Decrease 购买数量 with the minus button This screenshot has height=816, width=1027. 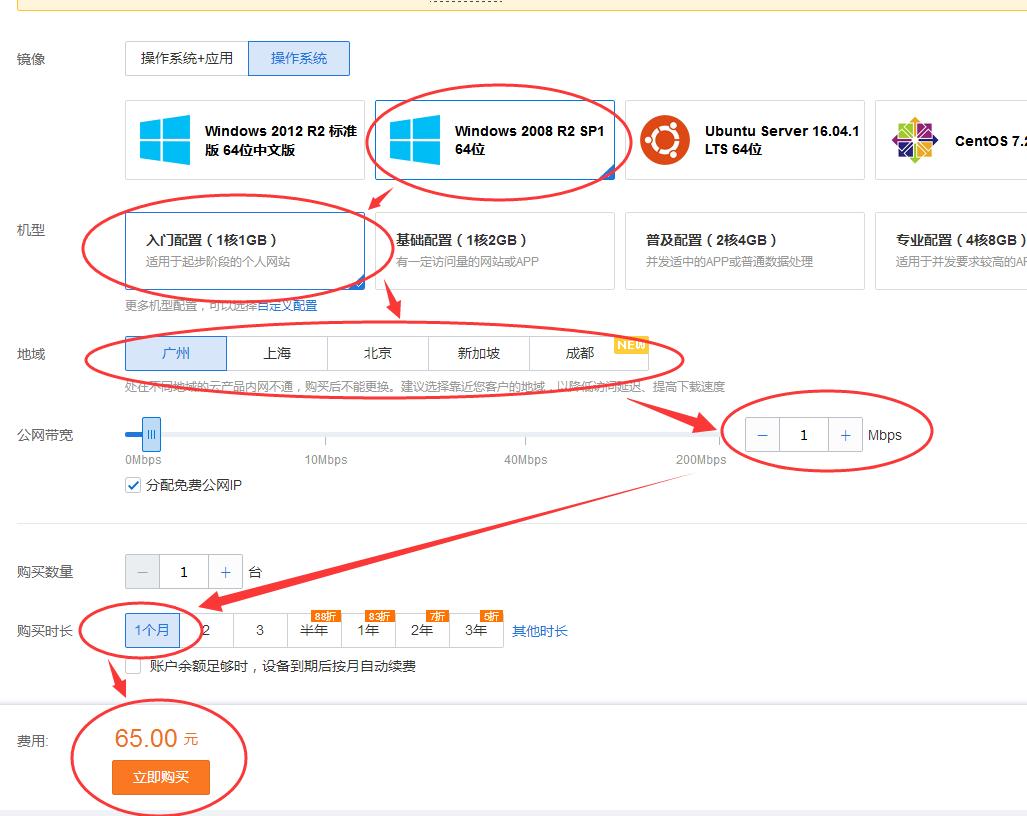coord(142,572)
